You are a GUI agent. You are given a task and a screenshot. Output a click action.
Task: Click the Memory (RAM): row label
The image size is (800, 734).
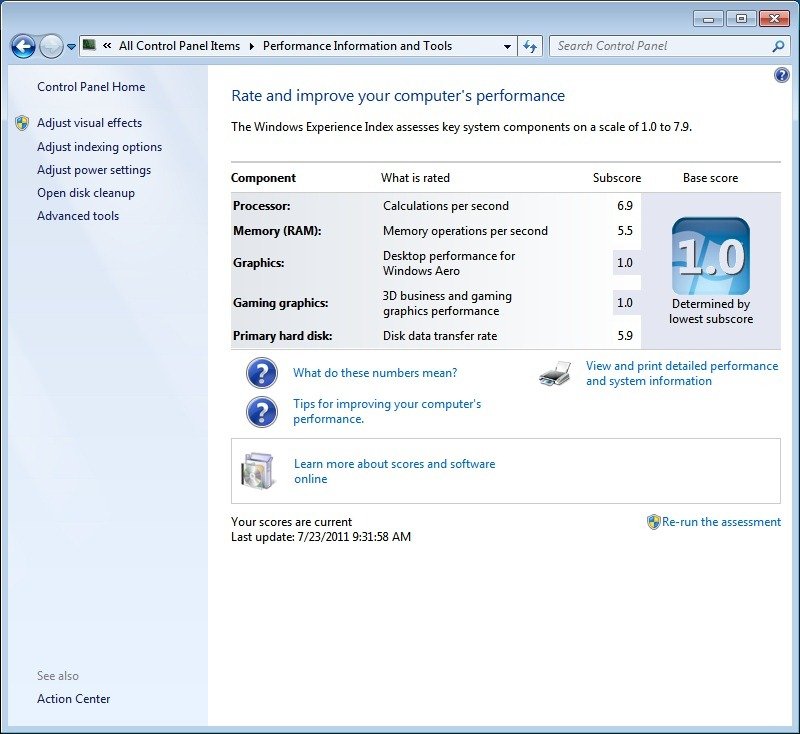[277, 231]
